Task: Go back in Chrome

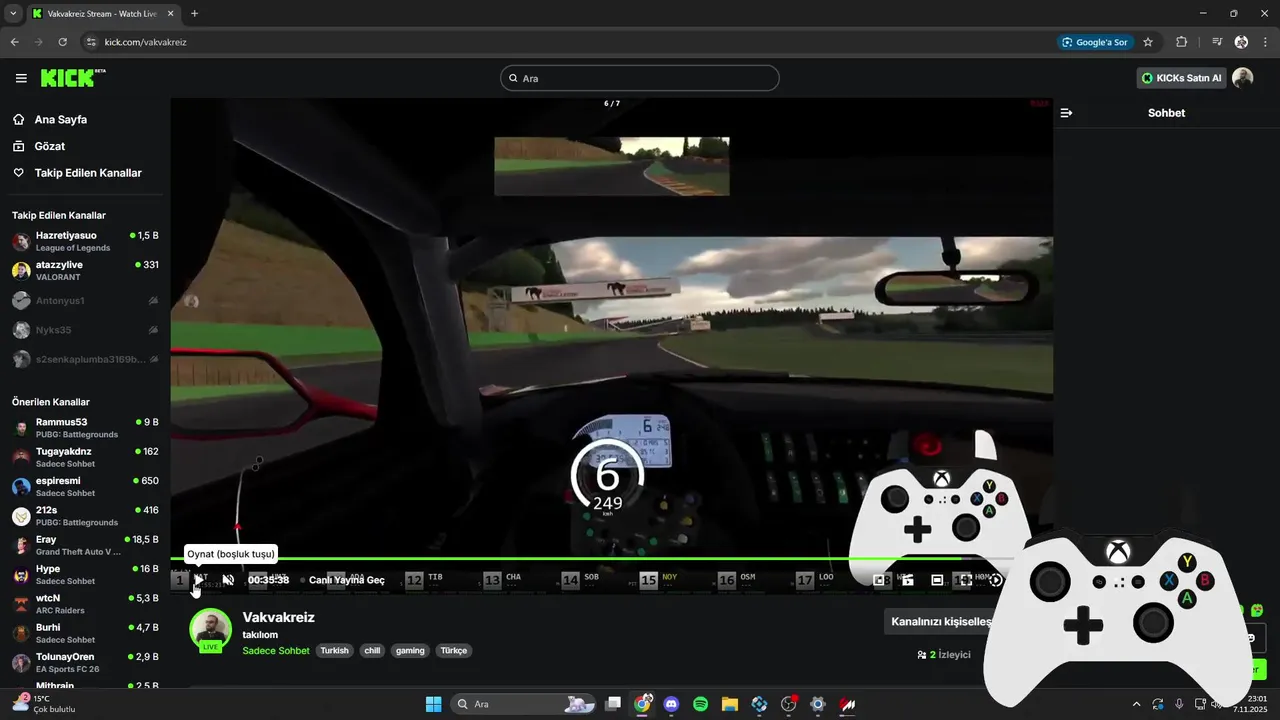Action: [x=14, y=42]
